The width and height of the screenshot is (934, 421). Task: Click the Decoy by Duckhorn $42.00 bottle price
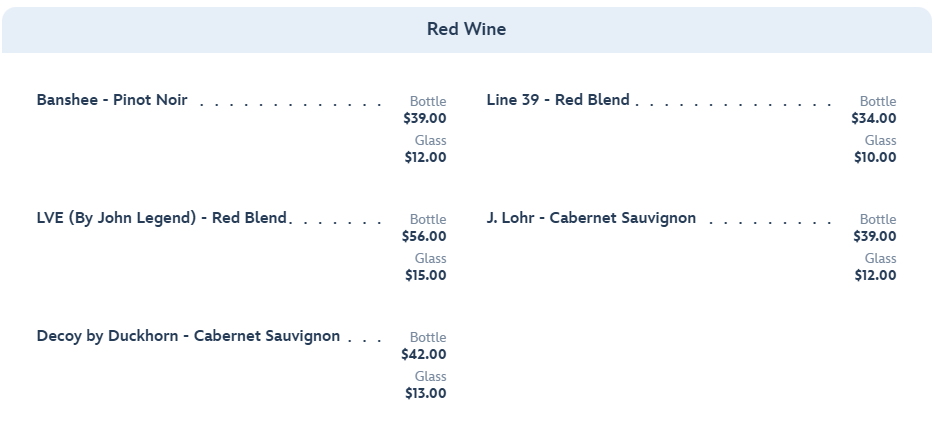coord(425,354)
